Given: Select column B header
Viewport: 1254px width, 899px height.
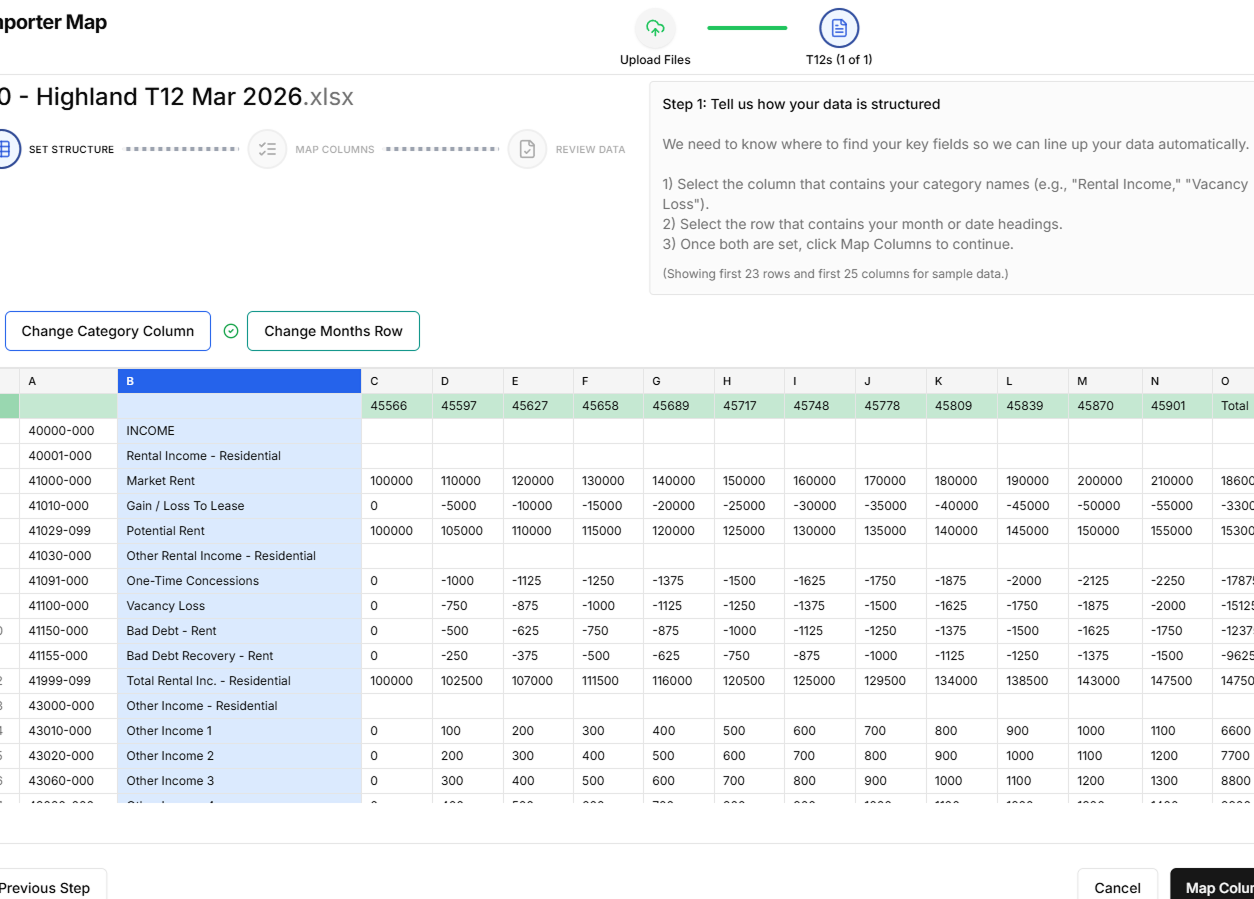Looking at the screenshot, I should [239, 381].
